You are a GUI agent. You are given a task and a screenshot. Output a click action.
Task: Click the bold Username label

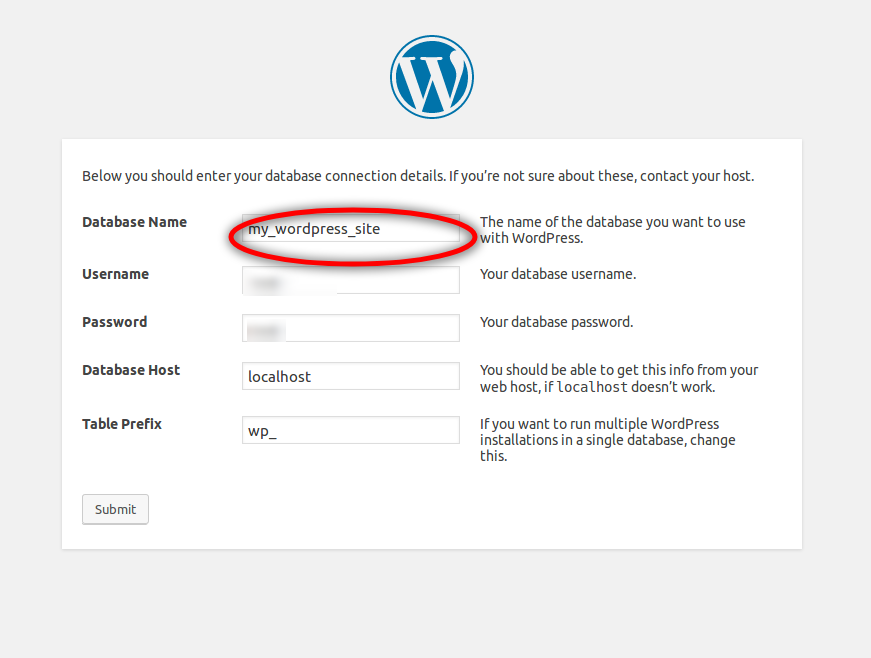(115, 274)
